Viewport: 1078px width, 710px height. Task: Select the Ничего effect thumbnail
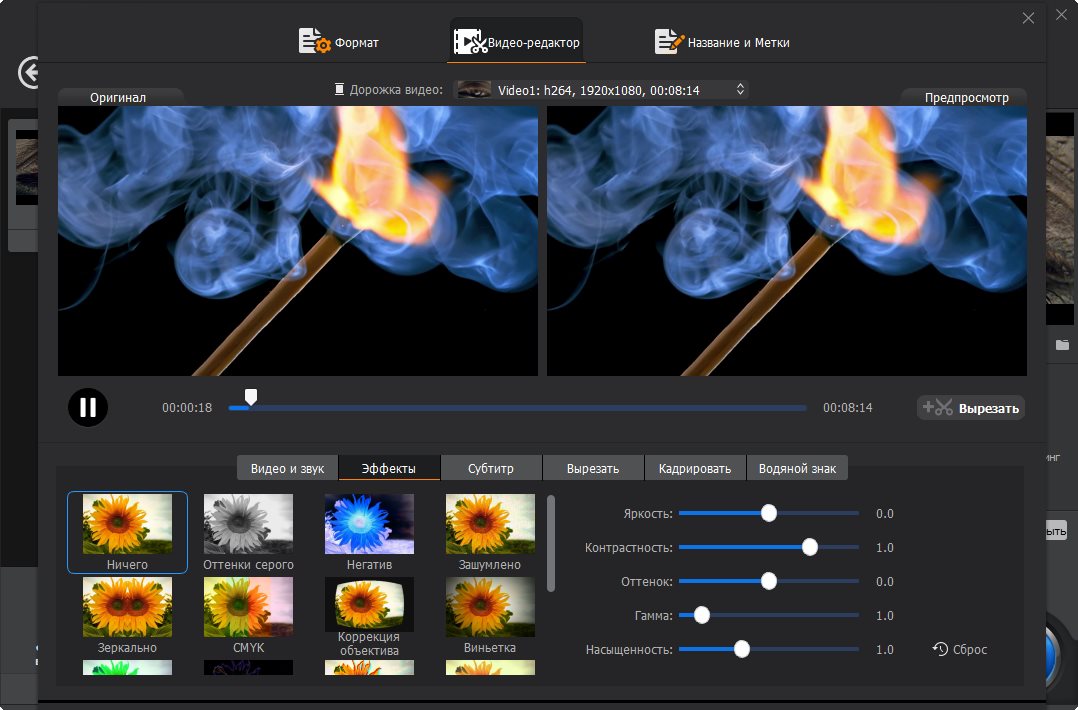(127, 524)
